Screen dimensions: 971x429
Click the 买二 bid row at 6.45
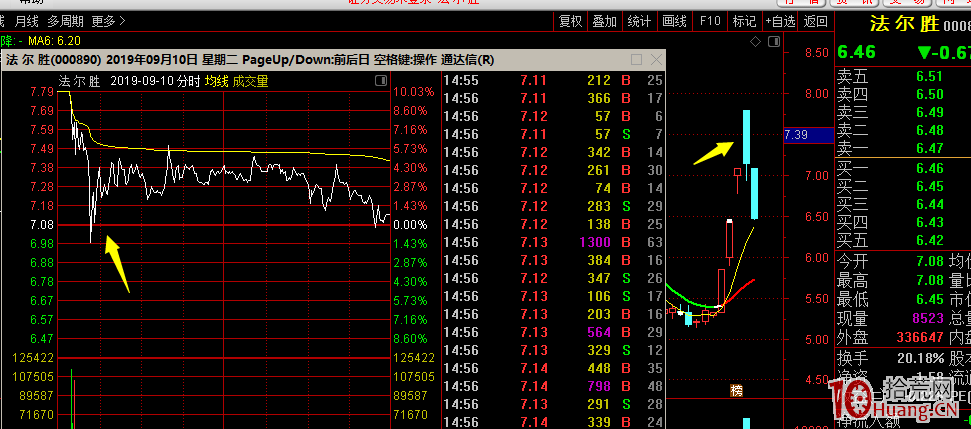tap(904, 186)
